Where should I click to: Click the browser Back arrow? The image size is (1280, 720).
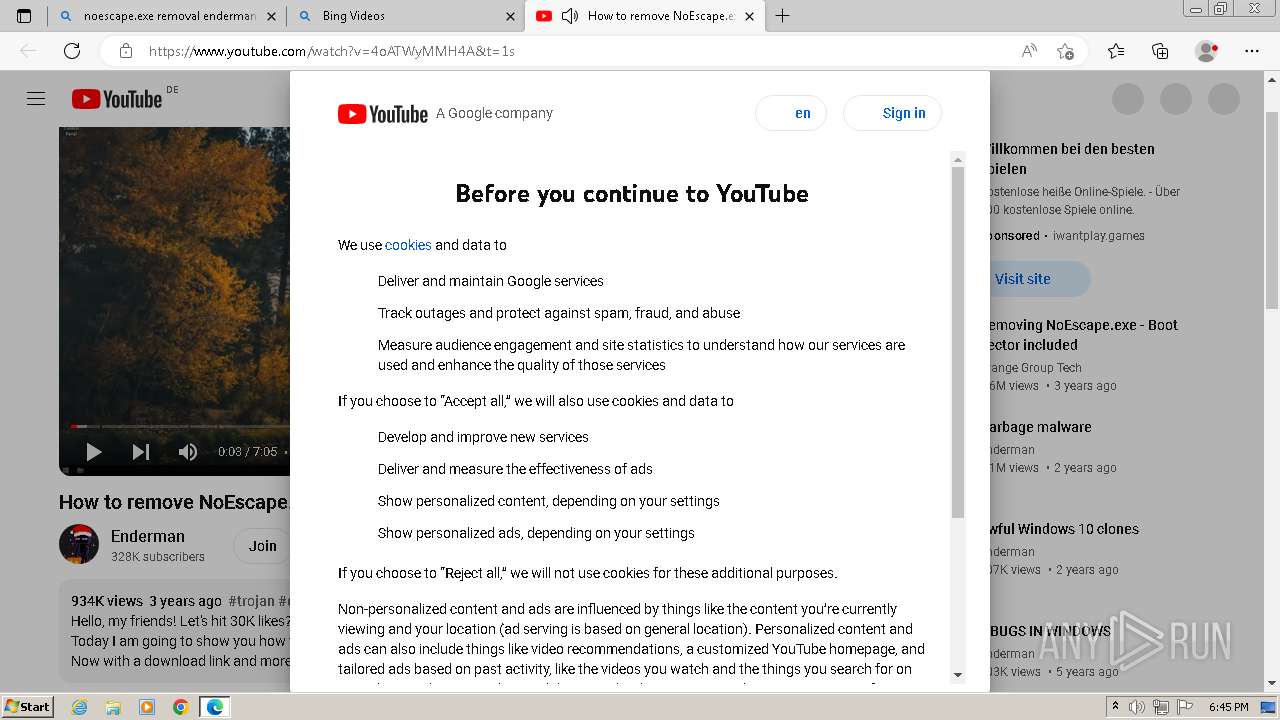click(x=28, y=51)
